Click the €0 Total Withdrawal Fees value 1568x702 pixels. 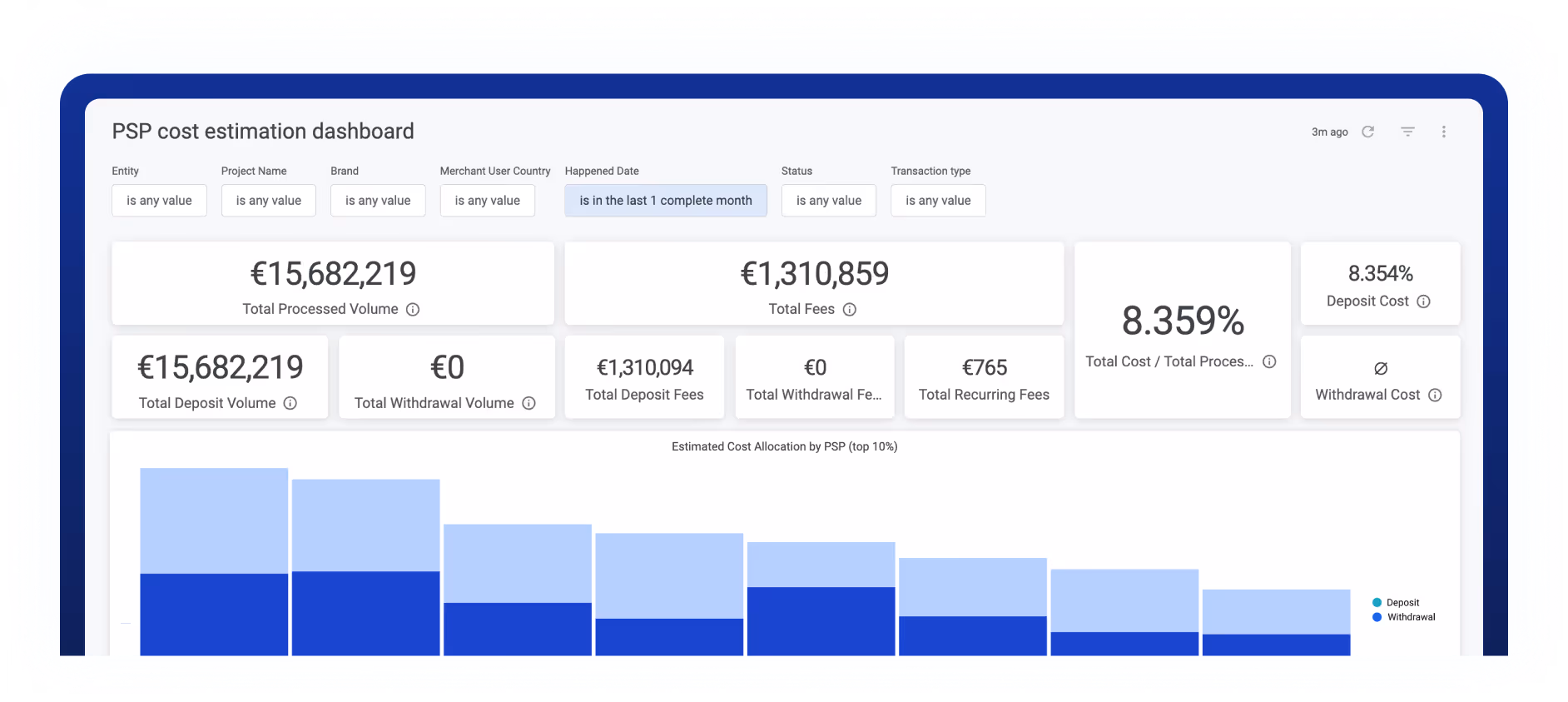click(x=815, y=367)
